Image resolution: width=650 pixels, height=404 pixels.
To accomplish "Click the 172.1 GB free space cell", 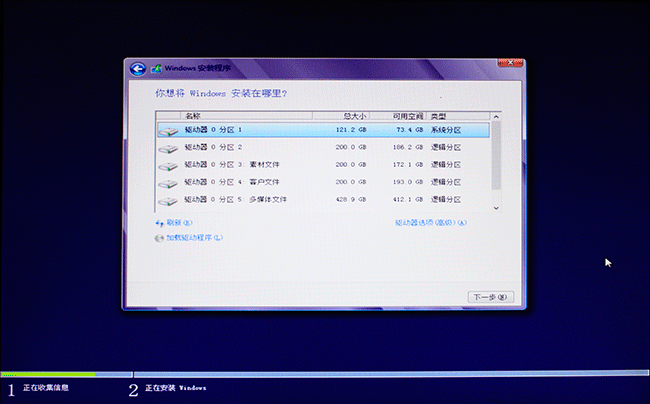I will 407,165.
